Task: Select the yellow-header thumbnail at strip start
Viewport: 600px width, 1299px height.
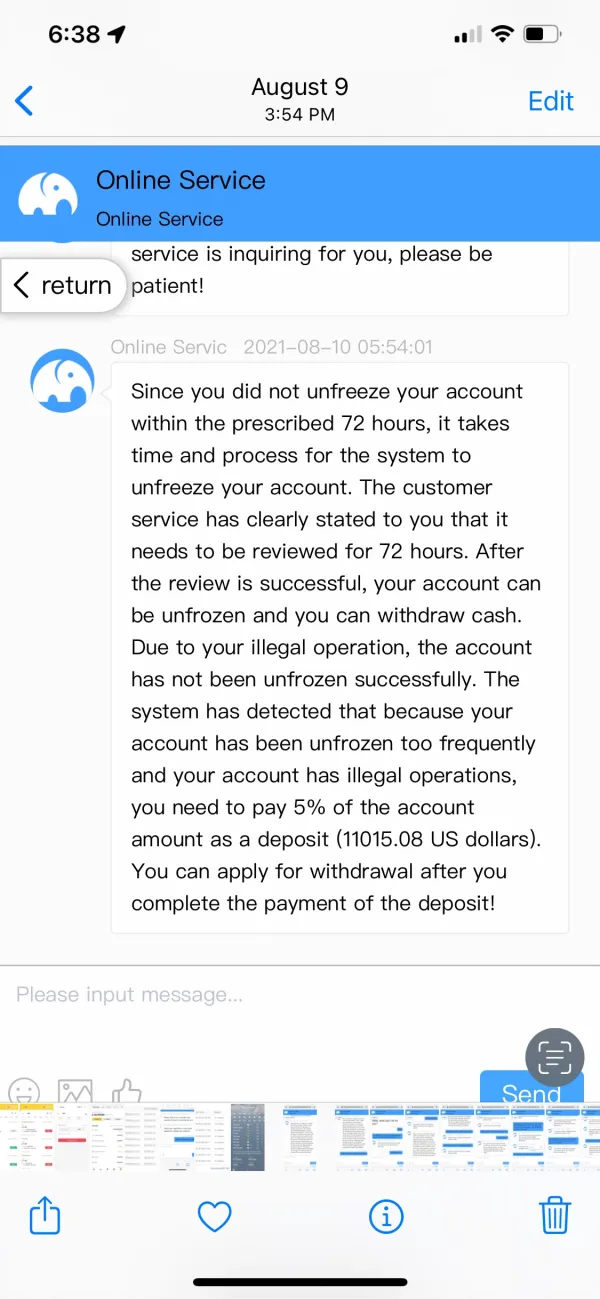Action: (x=26, y=1137)
